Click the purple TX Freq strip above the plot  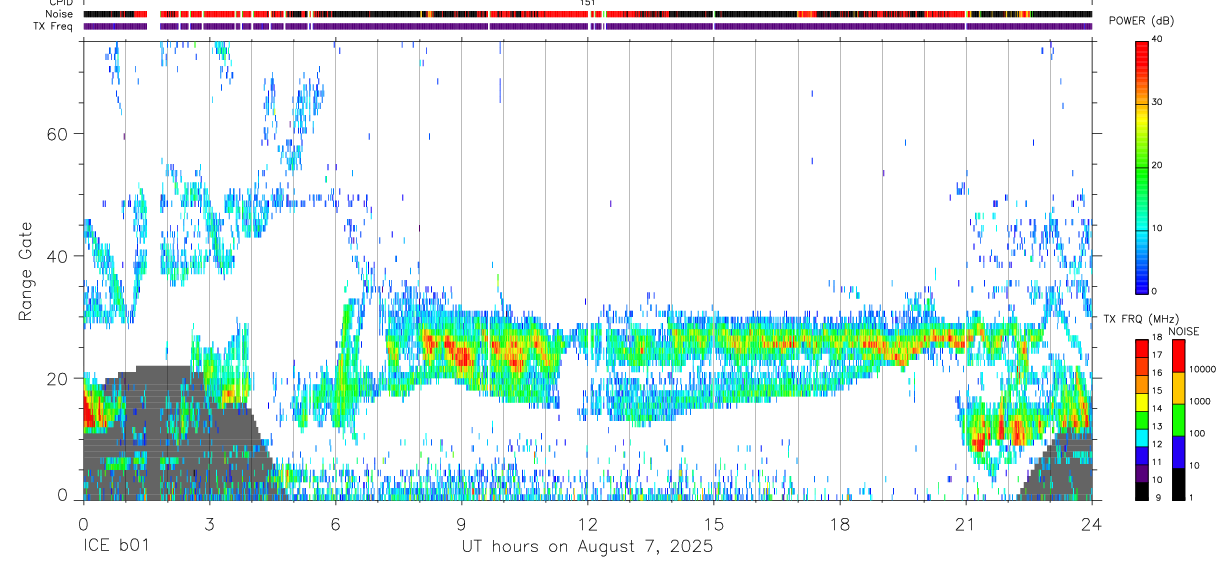click(x=588, y=26)
